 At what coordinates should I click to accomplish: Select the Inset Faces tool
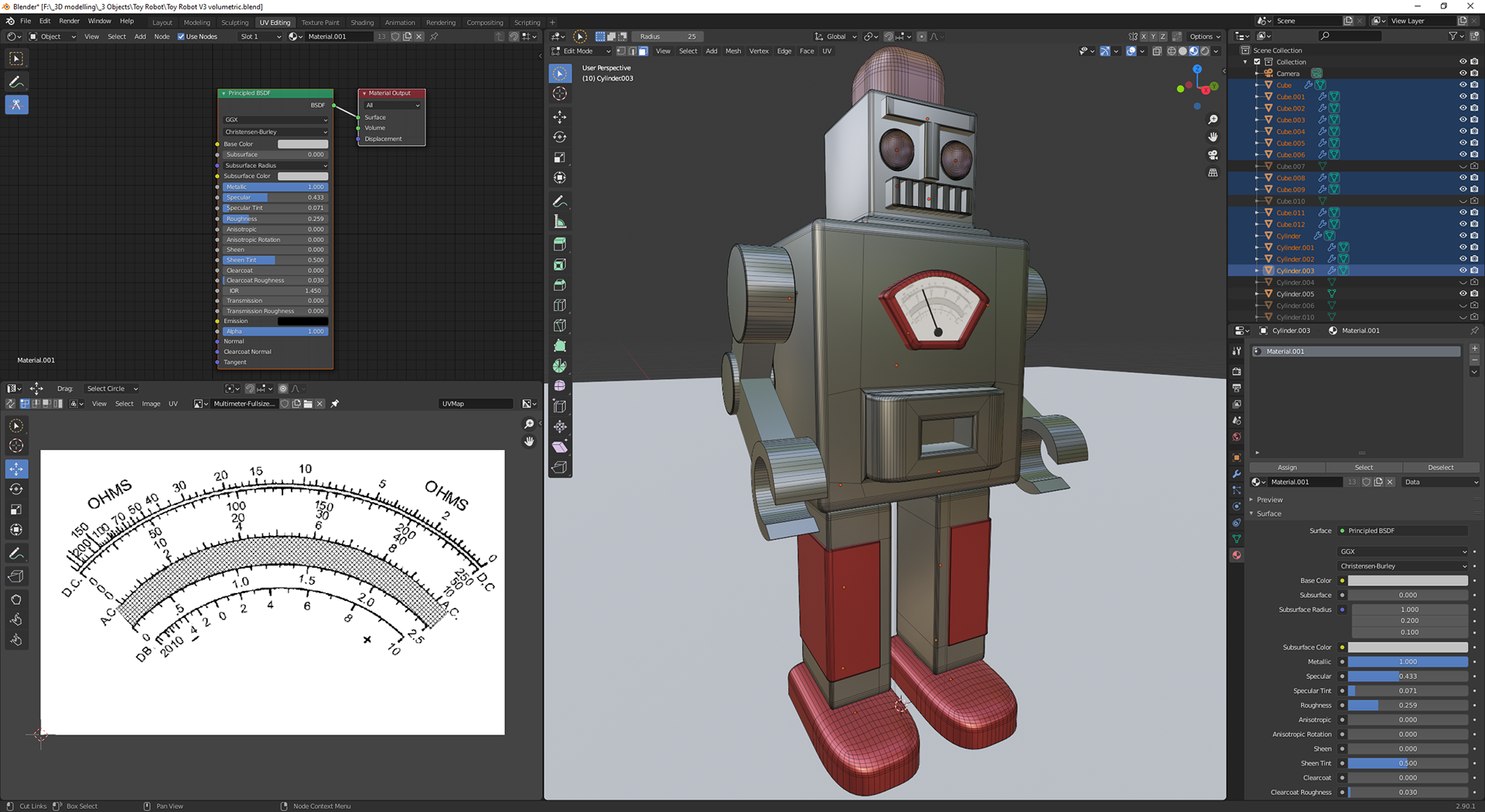click(x=560, y=264)
